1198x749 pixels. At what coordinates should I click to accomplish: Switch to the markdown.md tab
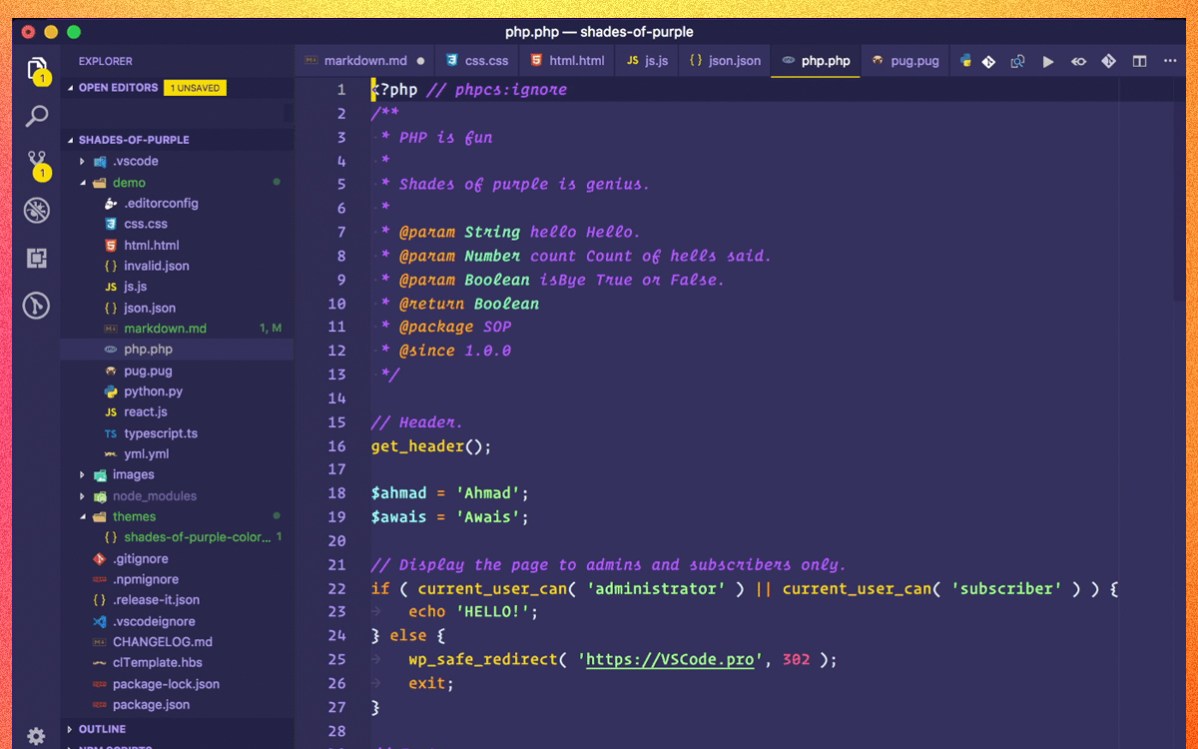point(364,61)
